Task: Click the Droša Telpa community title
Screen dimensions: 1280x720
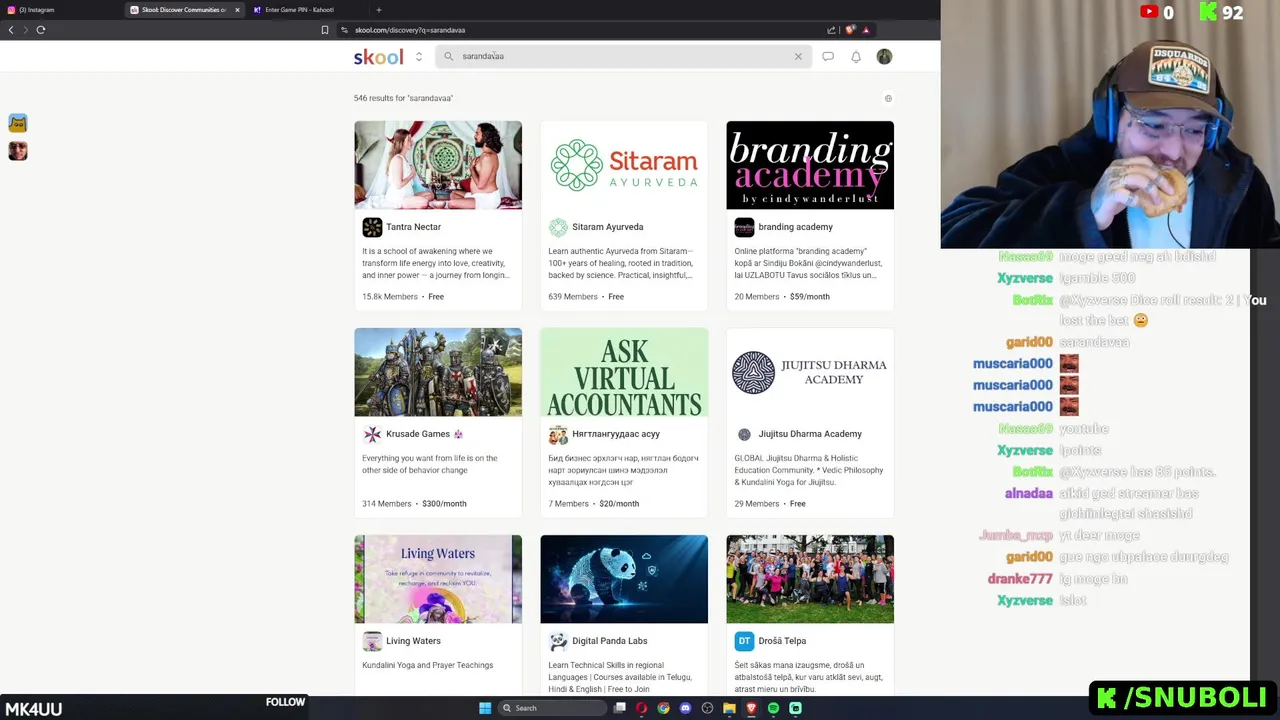Action: click(x=782, y=641)
